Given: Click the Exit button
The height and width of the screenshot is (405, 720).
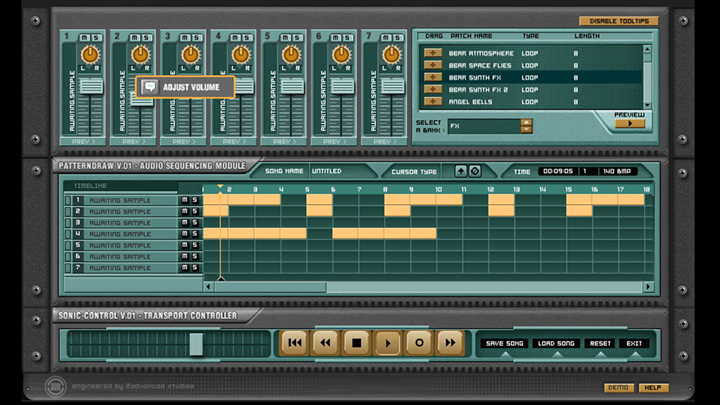Looking at the screenshot, I should point(634,343).
